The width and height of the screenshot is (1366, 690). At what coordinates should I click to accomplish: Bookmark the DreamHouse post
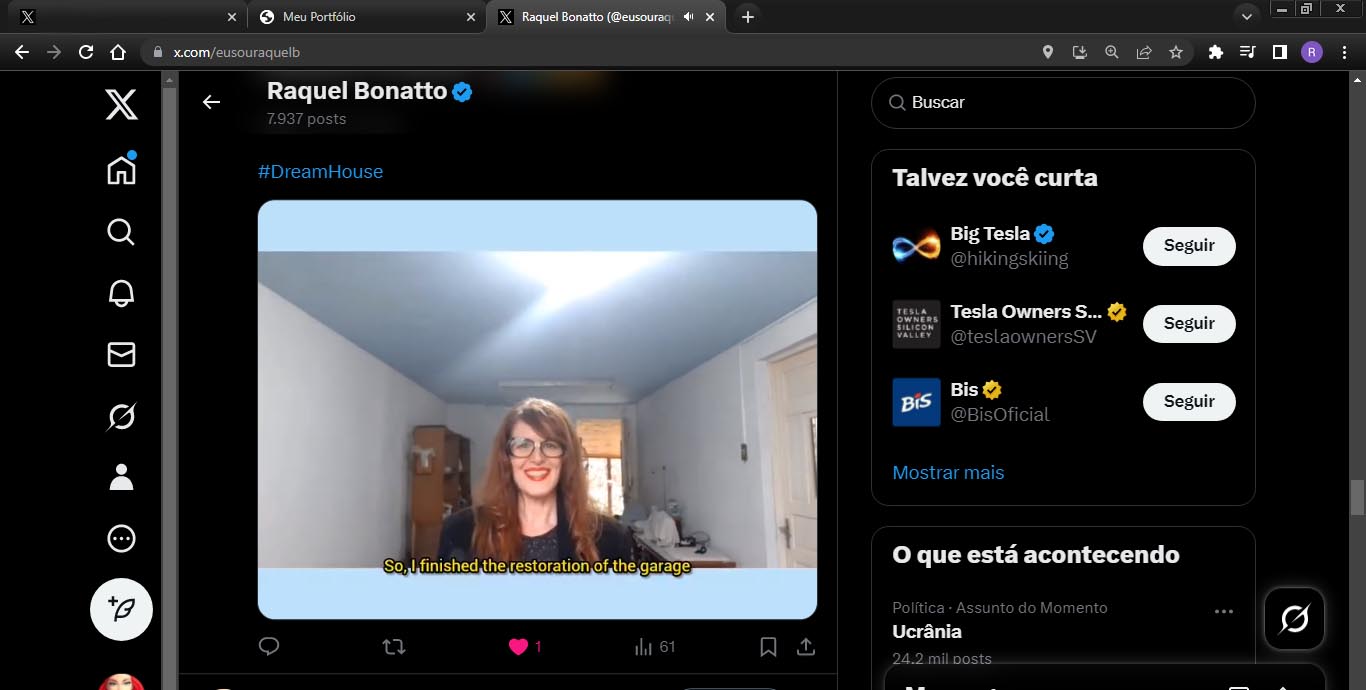[x=768, y=647]
